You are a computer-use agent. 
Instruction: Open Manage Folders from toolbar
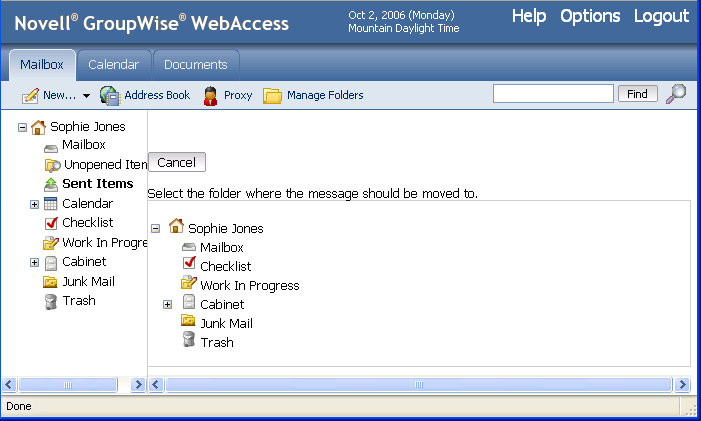point(313,95)
